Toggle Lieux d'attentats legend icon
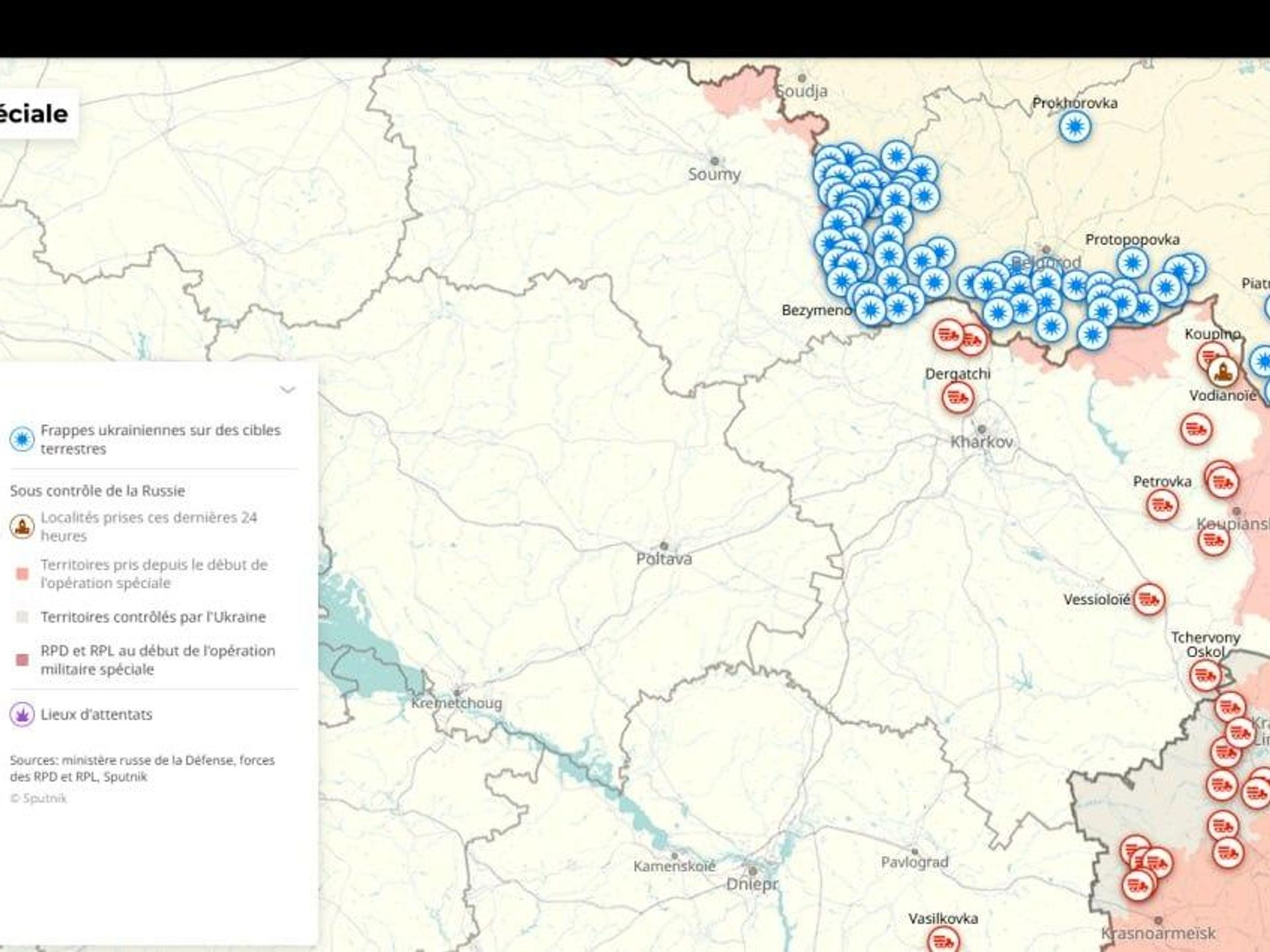Image resolution: width=1270 pixels, height=952 pixels. coord(22,714)
